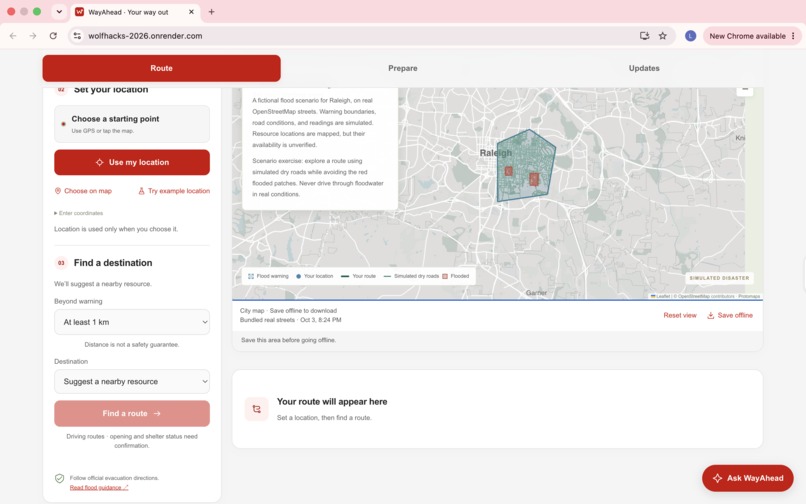Click the Your route legend entry
This screenshot has width=806, height=504.
pyautogui.click(x=359, y=276)
